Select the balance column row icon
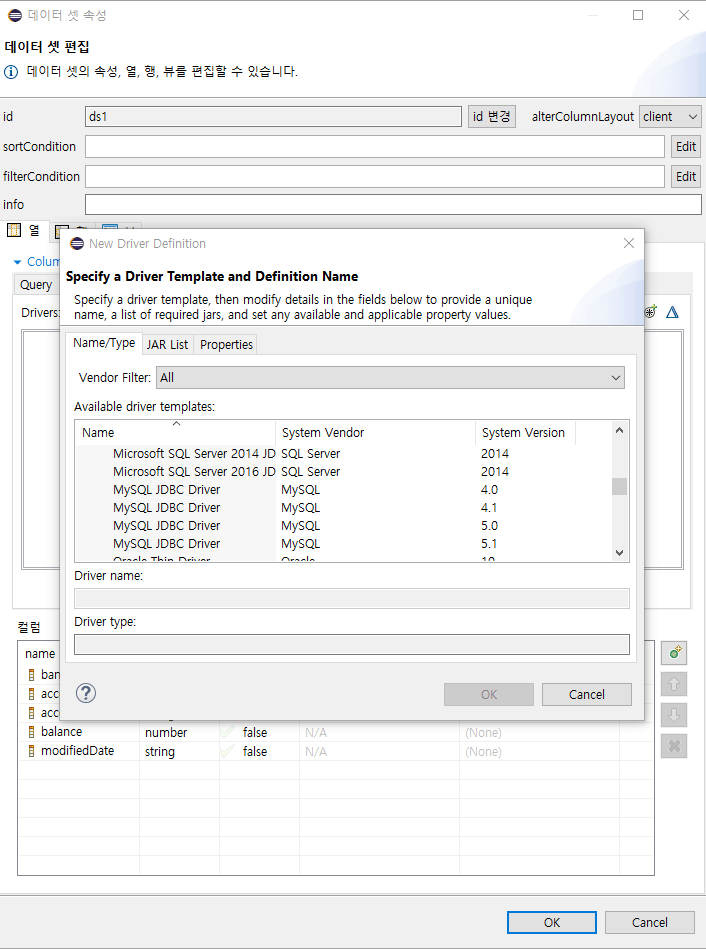This screenshot has width=706, height=949. 31,732
